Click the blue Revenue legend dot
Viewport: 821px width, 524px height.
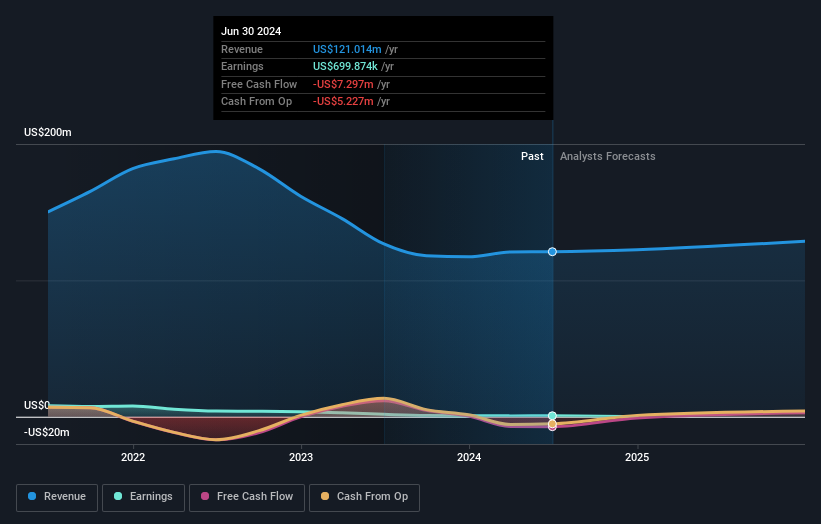click(32, 496)
